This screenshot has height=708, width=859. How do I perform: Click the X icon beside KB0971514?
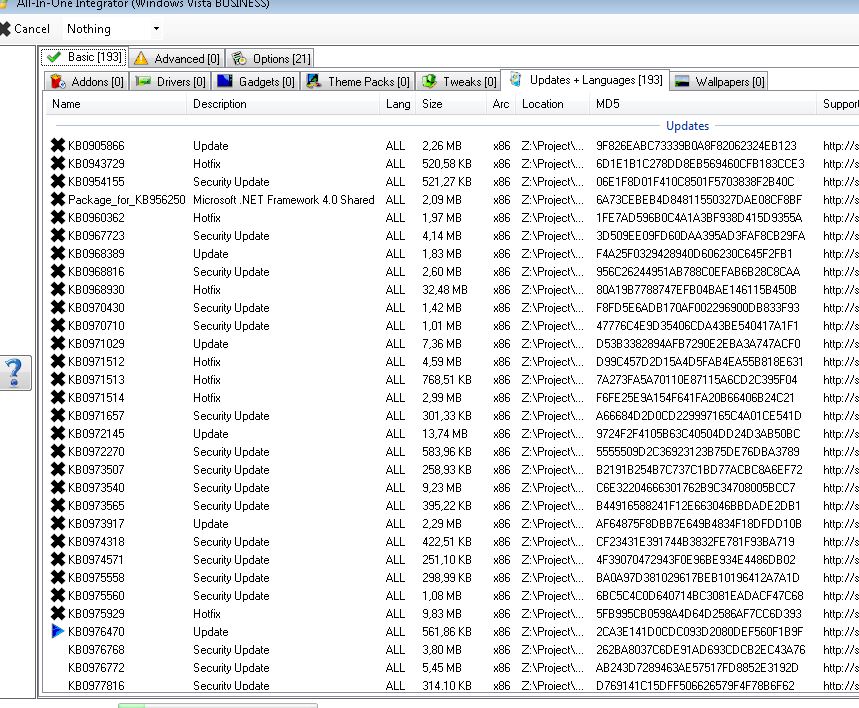[58, 398]
